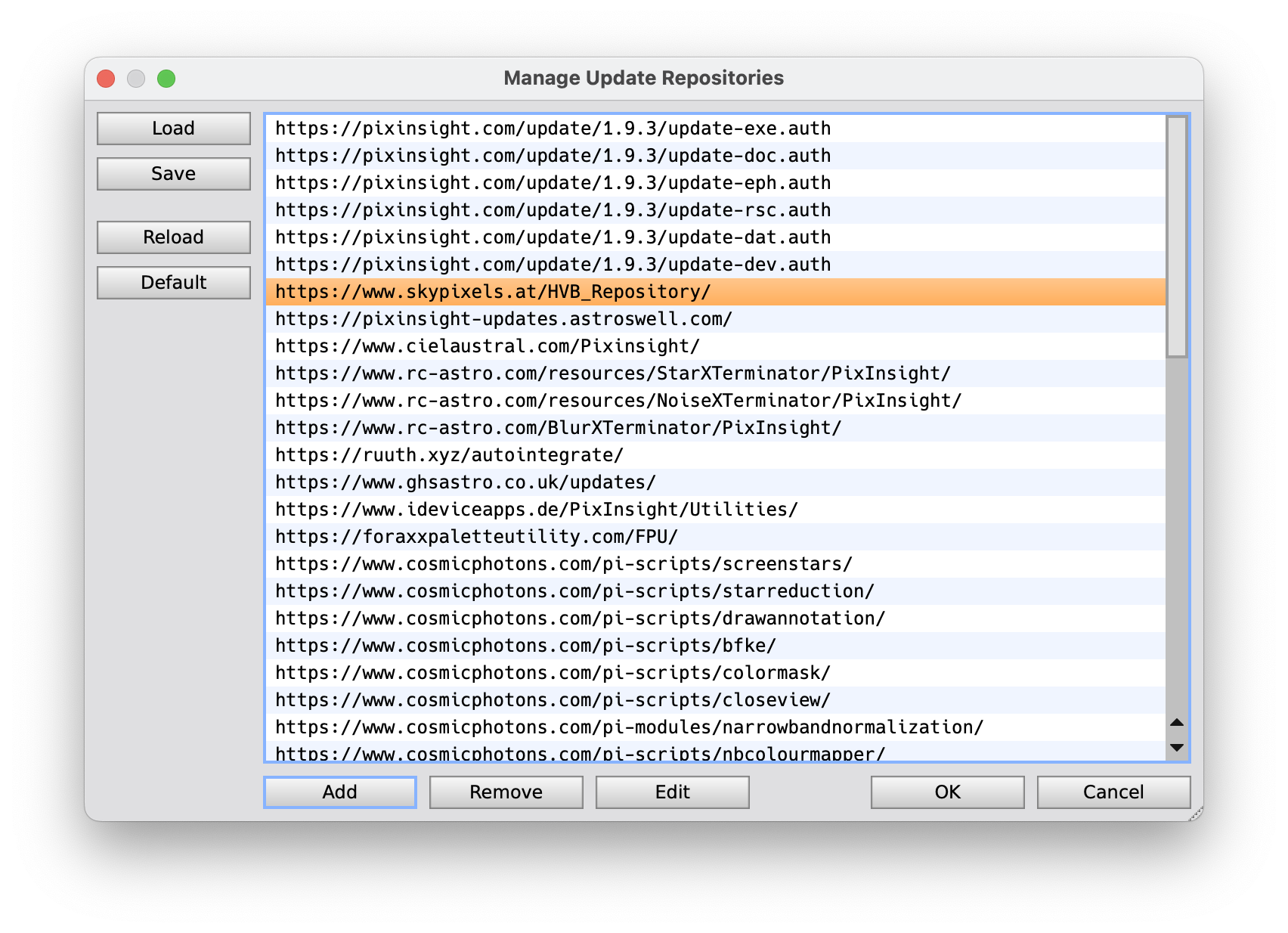
Task: Select the StarXTerminator repository row
Action: coord(715,374)
